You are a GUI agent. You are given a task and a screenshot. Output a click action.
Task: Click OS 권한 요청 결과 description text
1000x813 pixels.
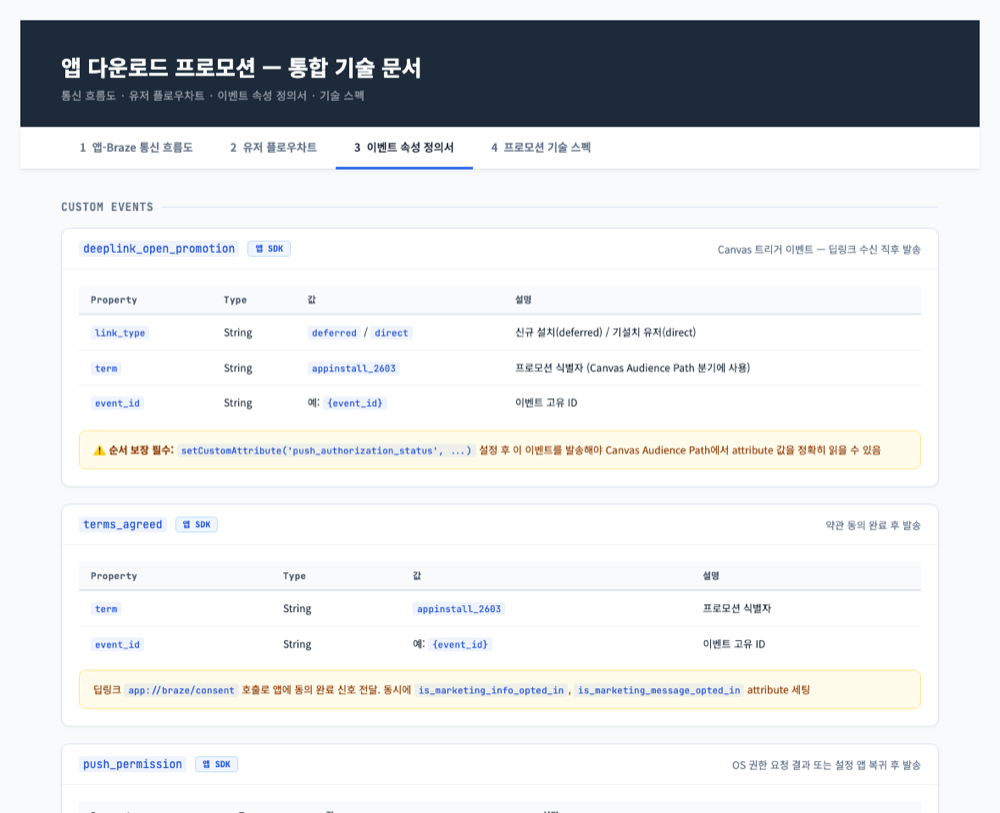point(827,765)
